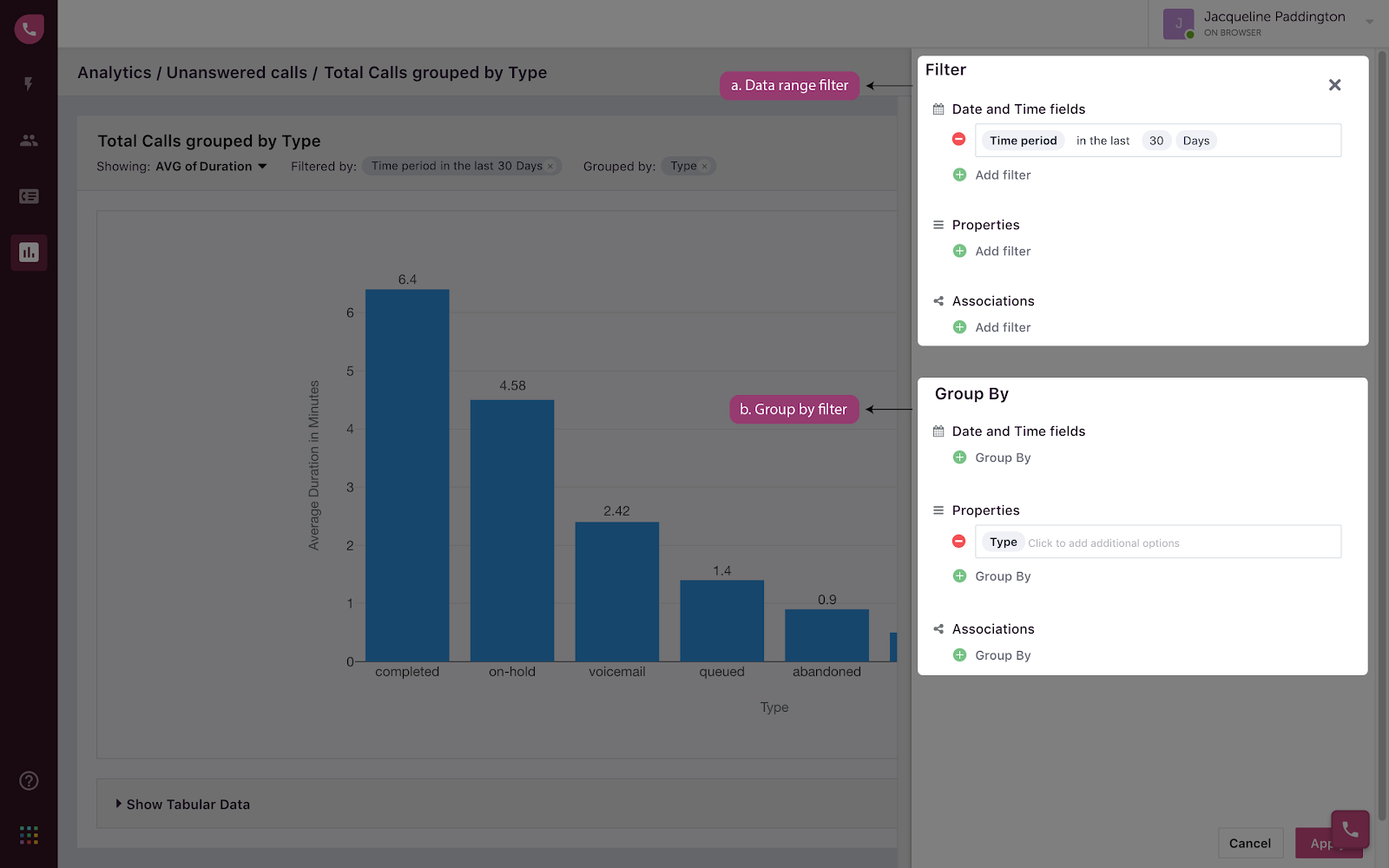Click the voicemail bar in the chart
1389x868 pixels.
617,591
